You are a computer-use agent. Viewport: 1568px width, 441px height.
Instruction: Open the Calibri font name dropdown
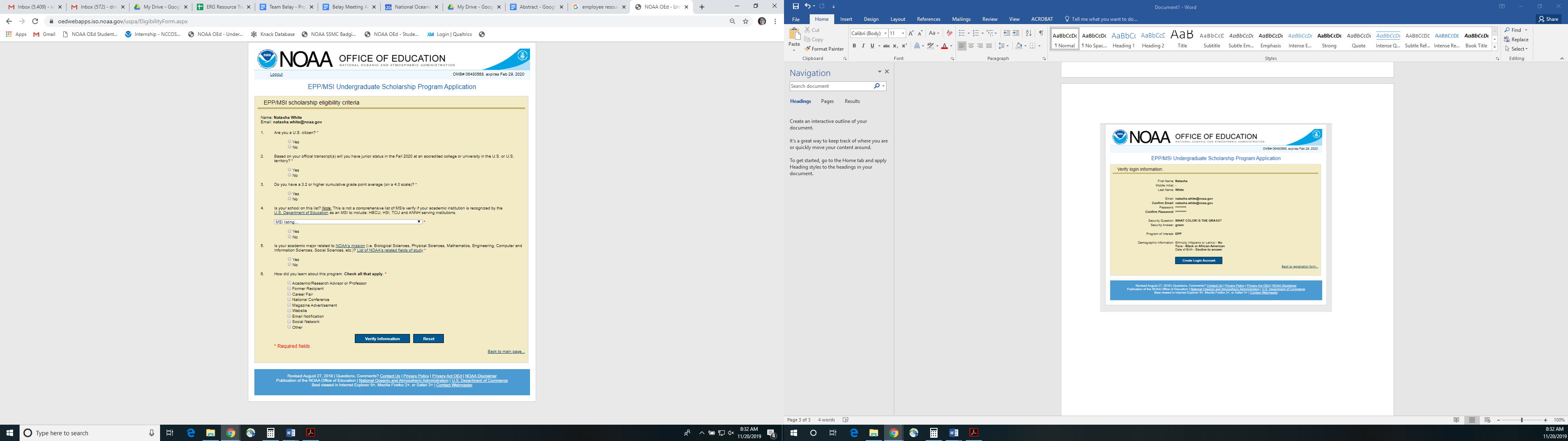coord(886,33)
